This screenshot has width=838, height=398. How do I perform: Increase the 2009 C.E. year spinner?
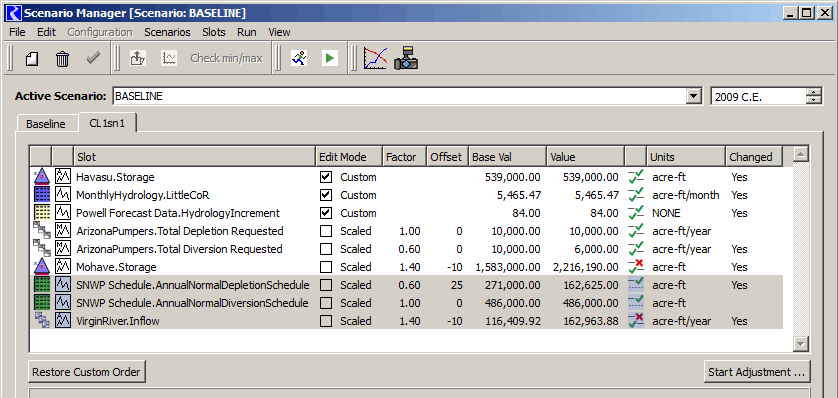pyautogui.click(x=813, y=92)
